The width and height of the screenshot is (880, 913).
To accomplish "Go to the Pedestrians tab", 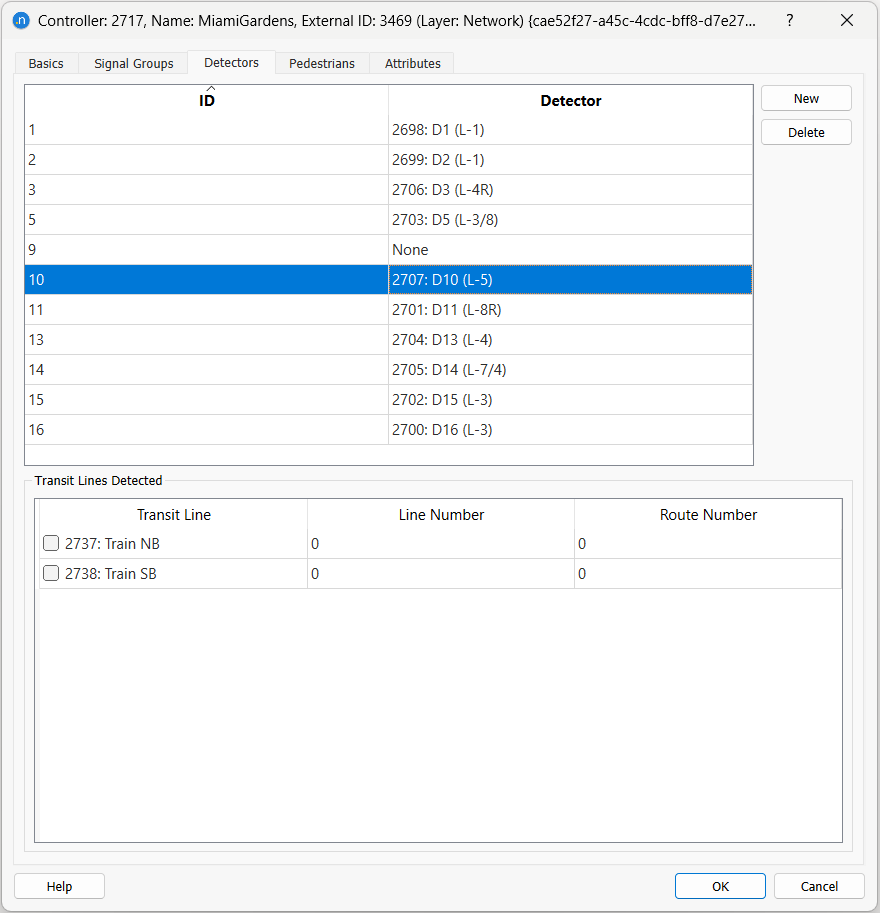I will [x=321, y=63].
